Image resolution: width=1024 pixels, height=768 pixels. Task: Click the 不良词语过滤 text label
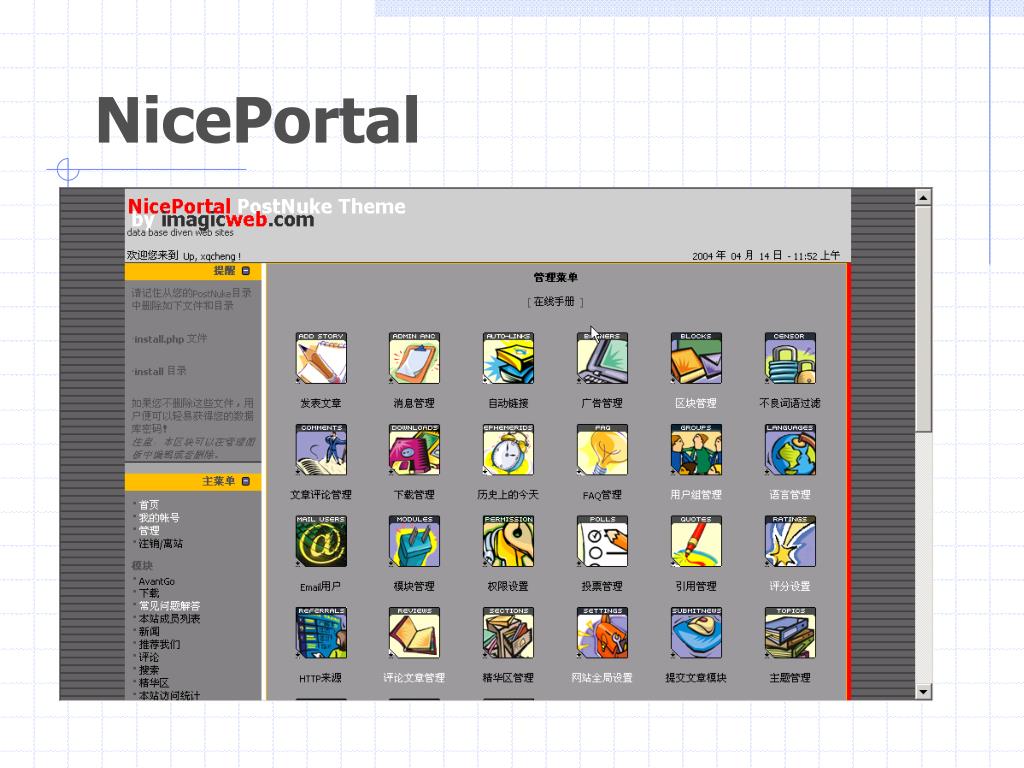pos(790,404)
